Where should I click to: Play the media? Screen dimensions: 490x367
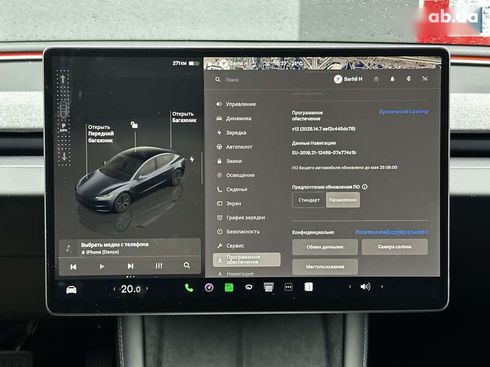(x=102, y=267)
